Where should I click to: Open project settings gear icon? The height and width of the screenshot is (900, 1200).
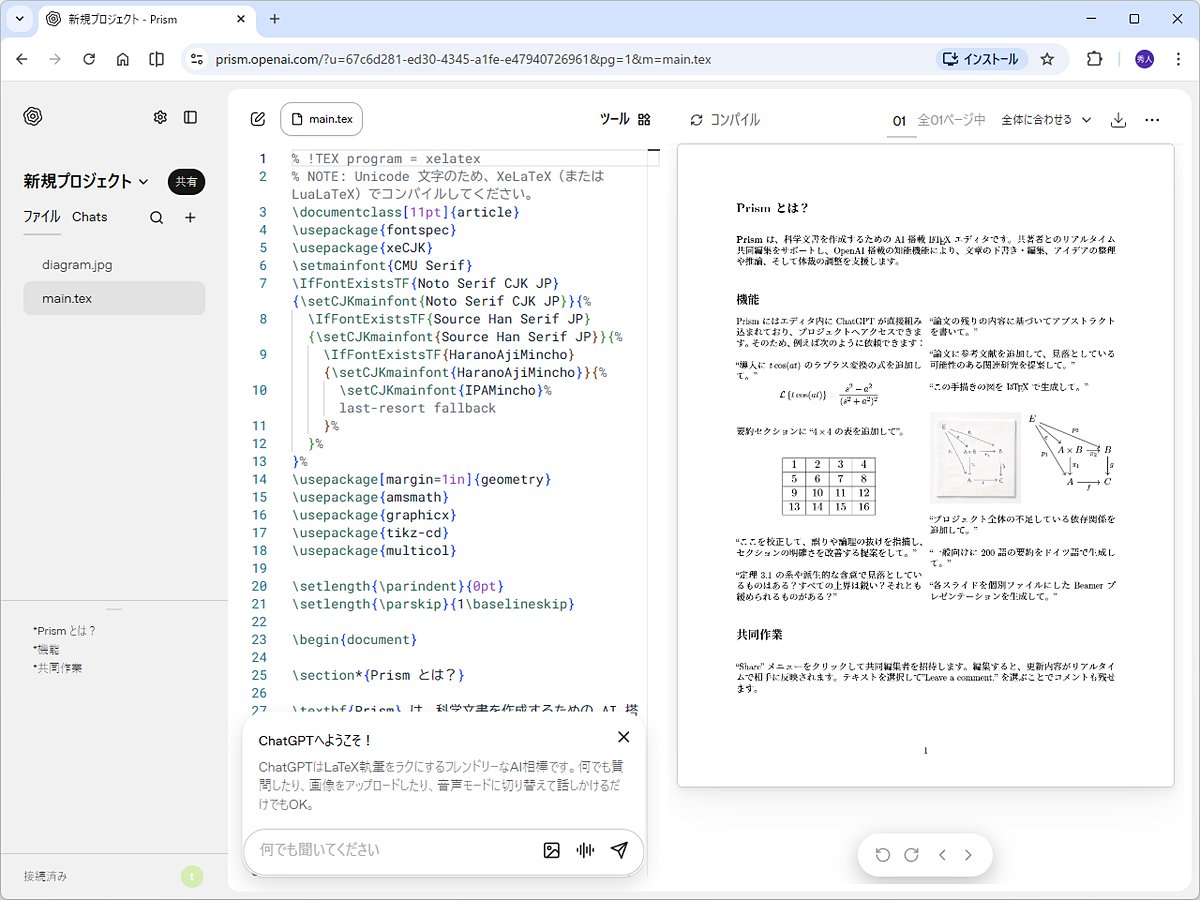(160, 117)
